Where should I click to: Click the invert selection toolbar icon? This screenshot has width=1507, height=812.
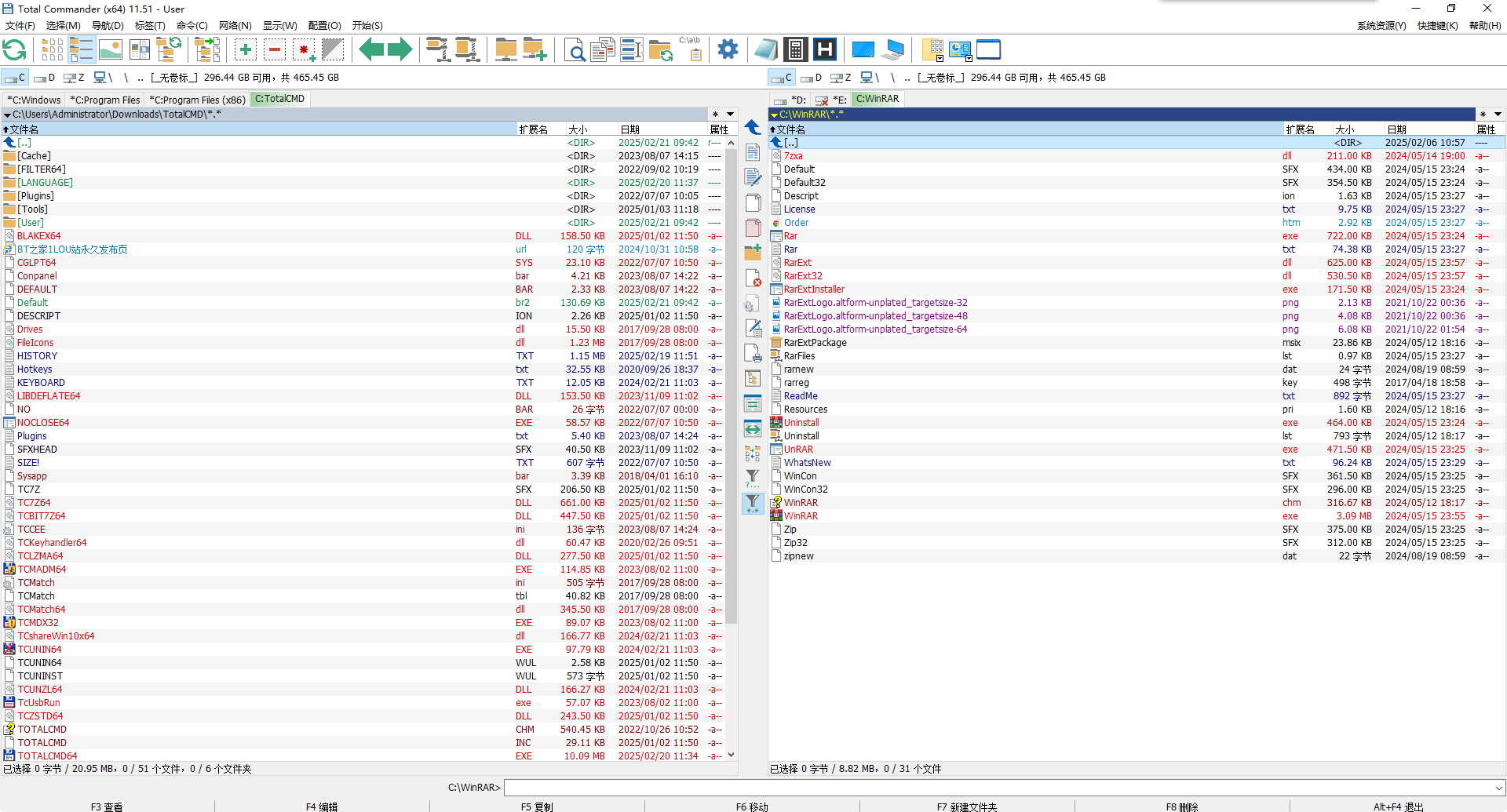coord(333,50)
